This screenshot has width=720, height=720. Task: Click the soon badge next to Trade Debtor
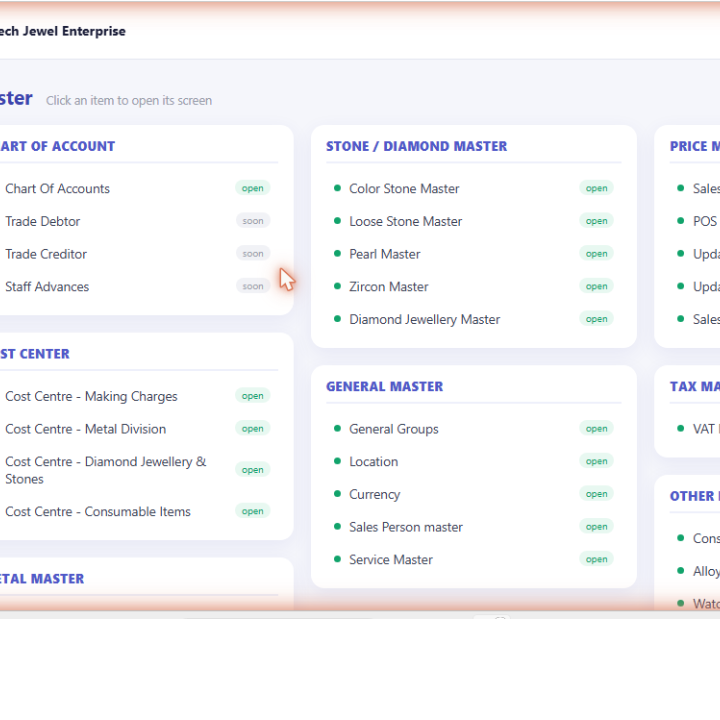(253, 221)
